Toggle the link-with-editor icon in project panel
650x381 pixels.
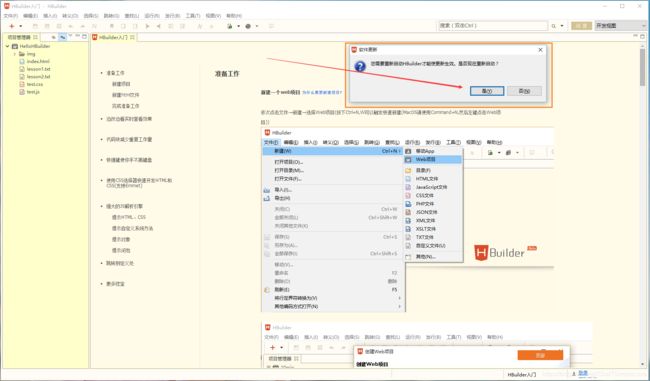(x=62, y=37)
